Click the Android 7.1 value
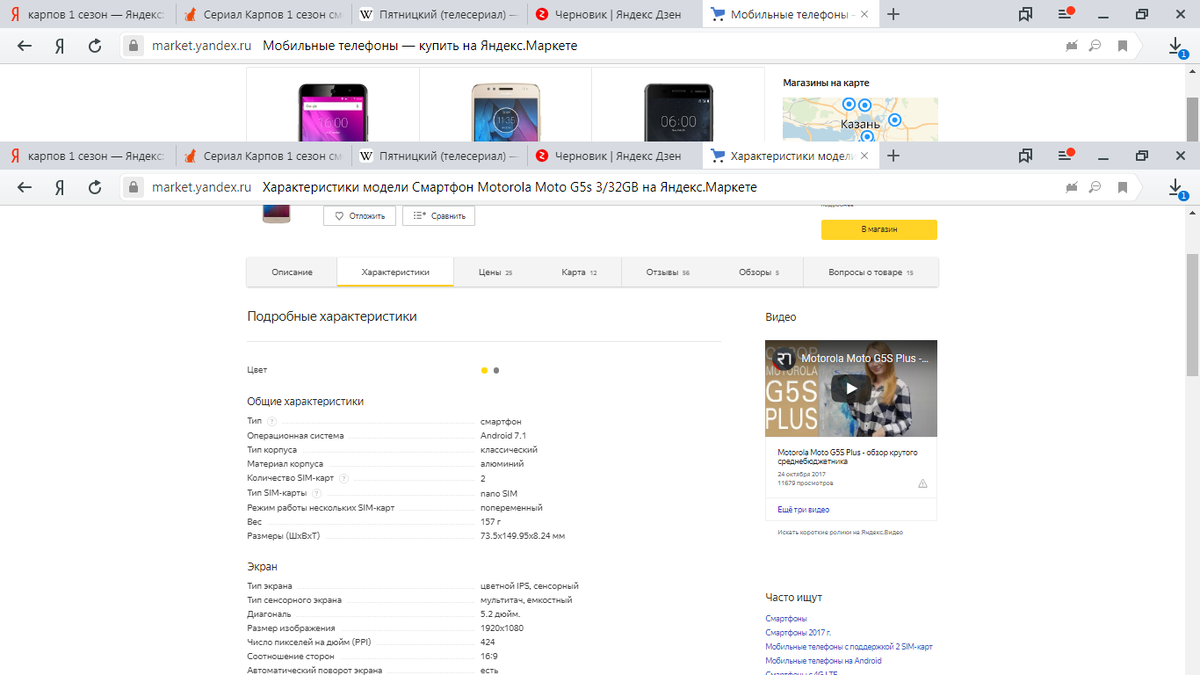 pos(503,436)
